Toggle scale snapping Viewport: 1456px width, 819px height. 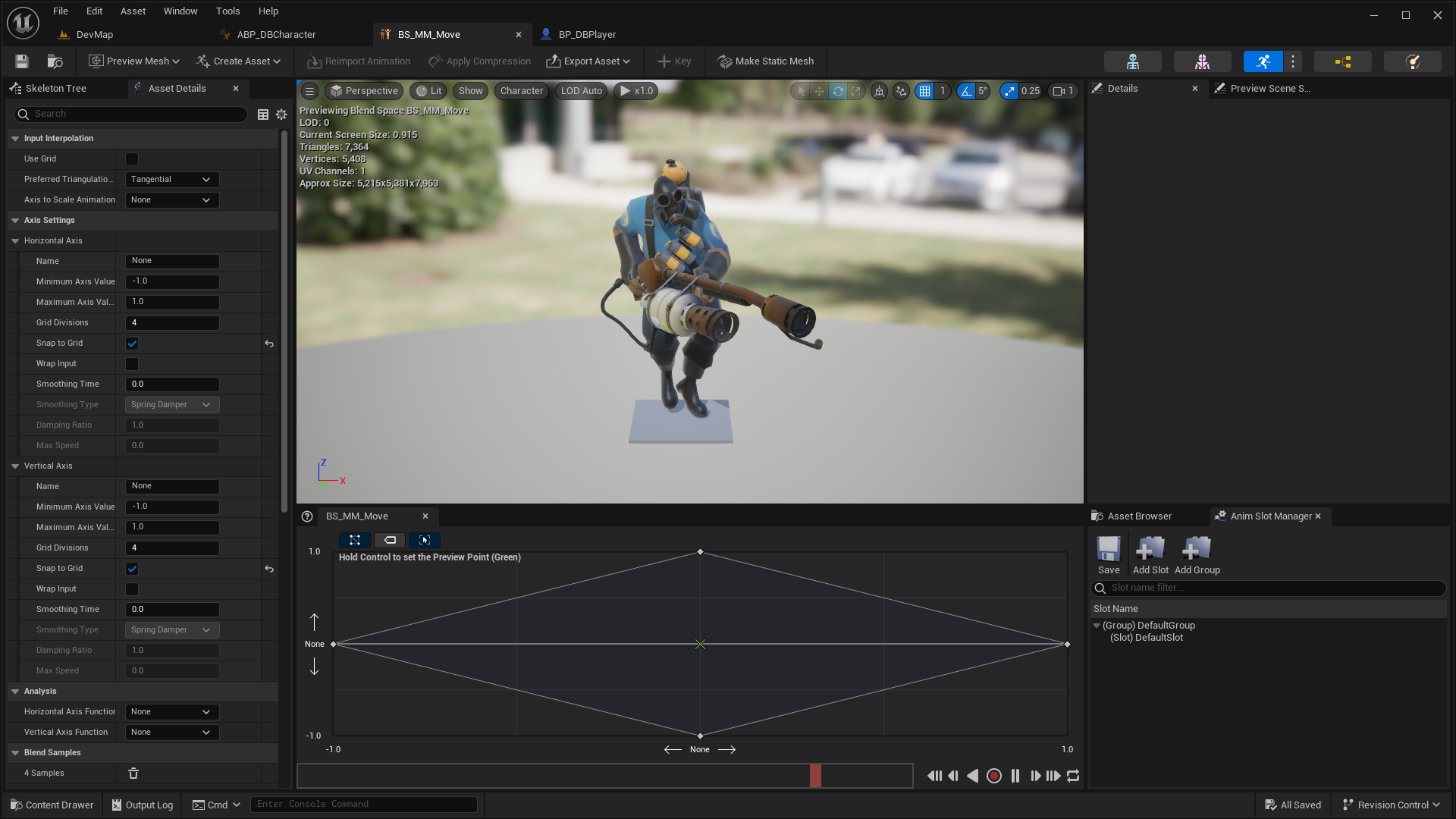1009,91
